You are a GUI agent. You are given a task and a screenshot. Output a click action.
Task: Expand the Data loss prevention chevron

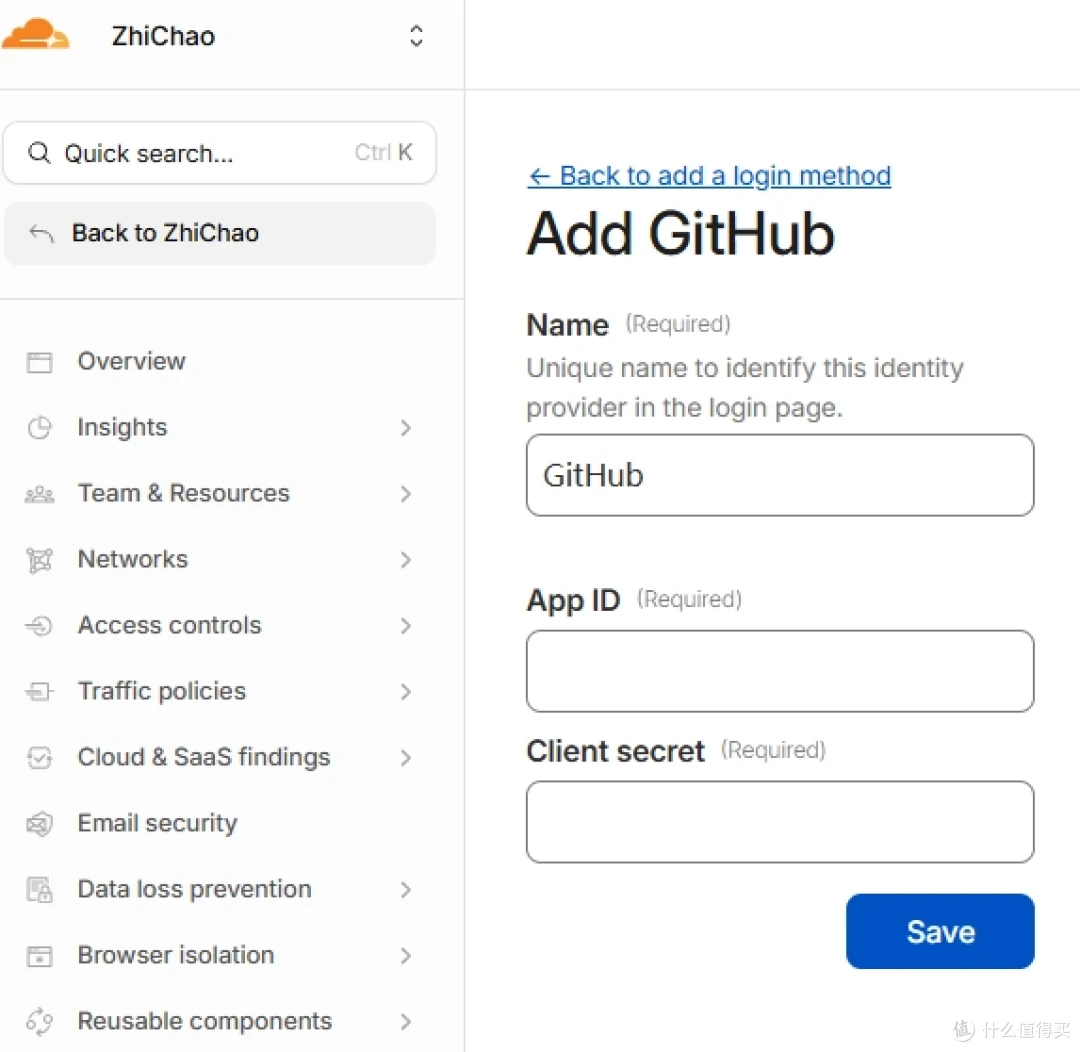tap(406, 890)
